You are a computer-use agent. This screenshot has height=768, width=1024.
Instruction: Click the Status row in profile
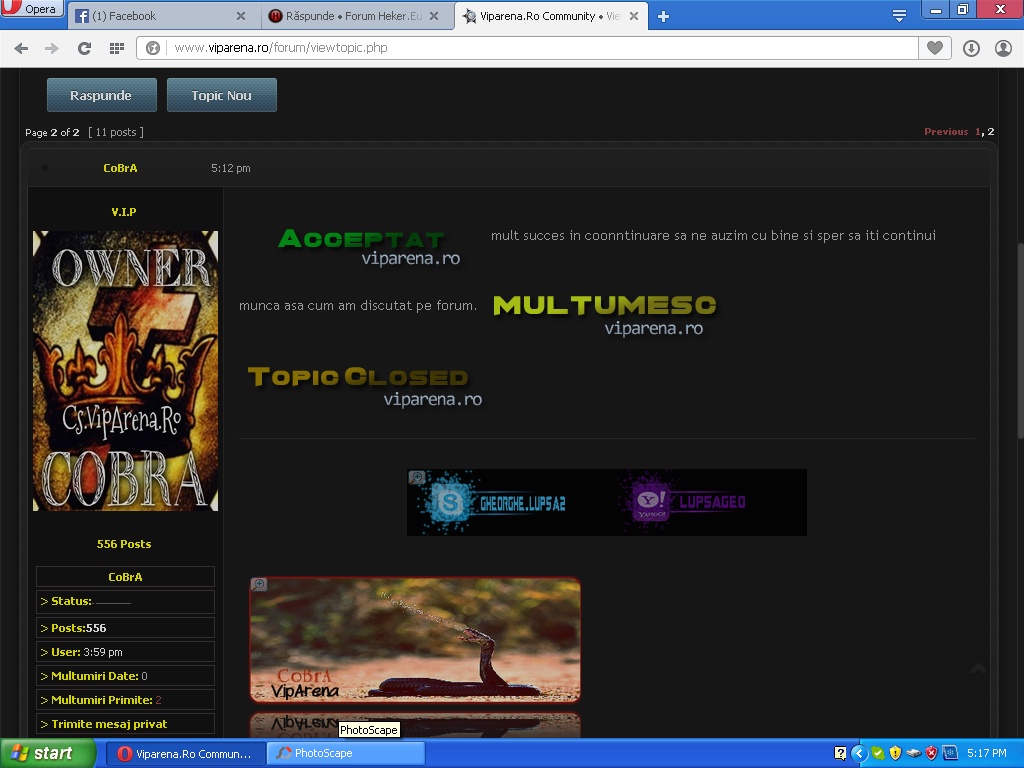[x=125, y=601]
